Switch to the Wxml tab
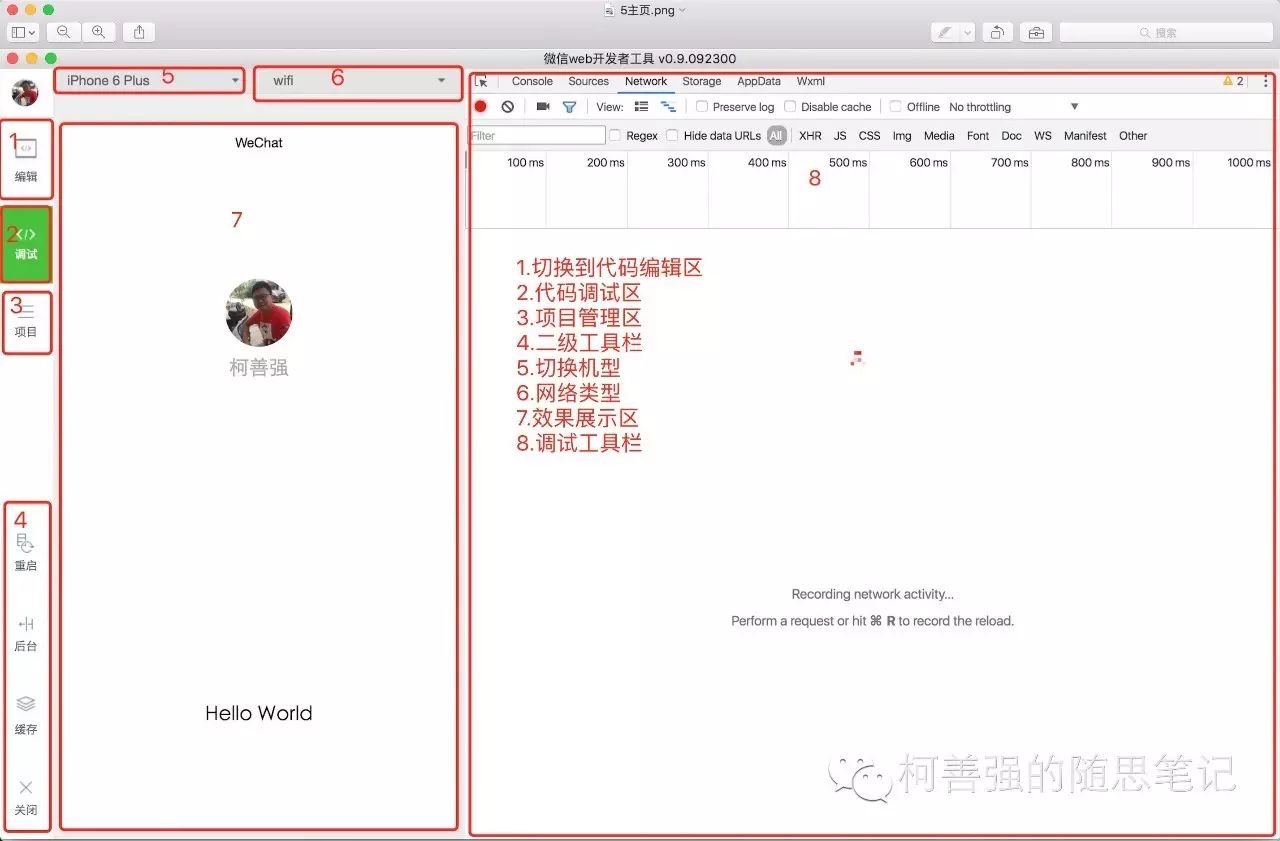This screenshot has width=1280, height=841. pyautogui.click(x=811, y=81)
